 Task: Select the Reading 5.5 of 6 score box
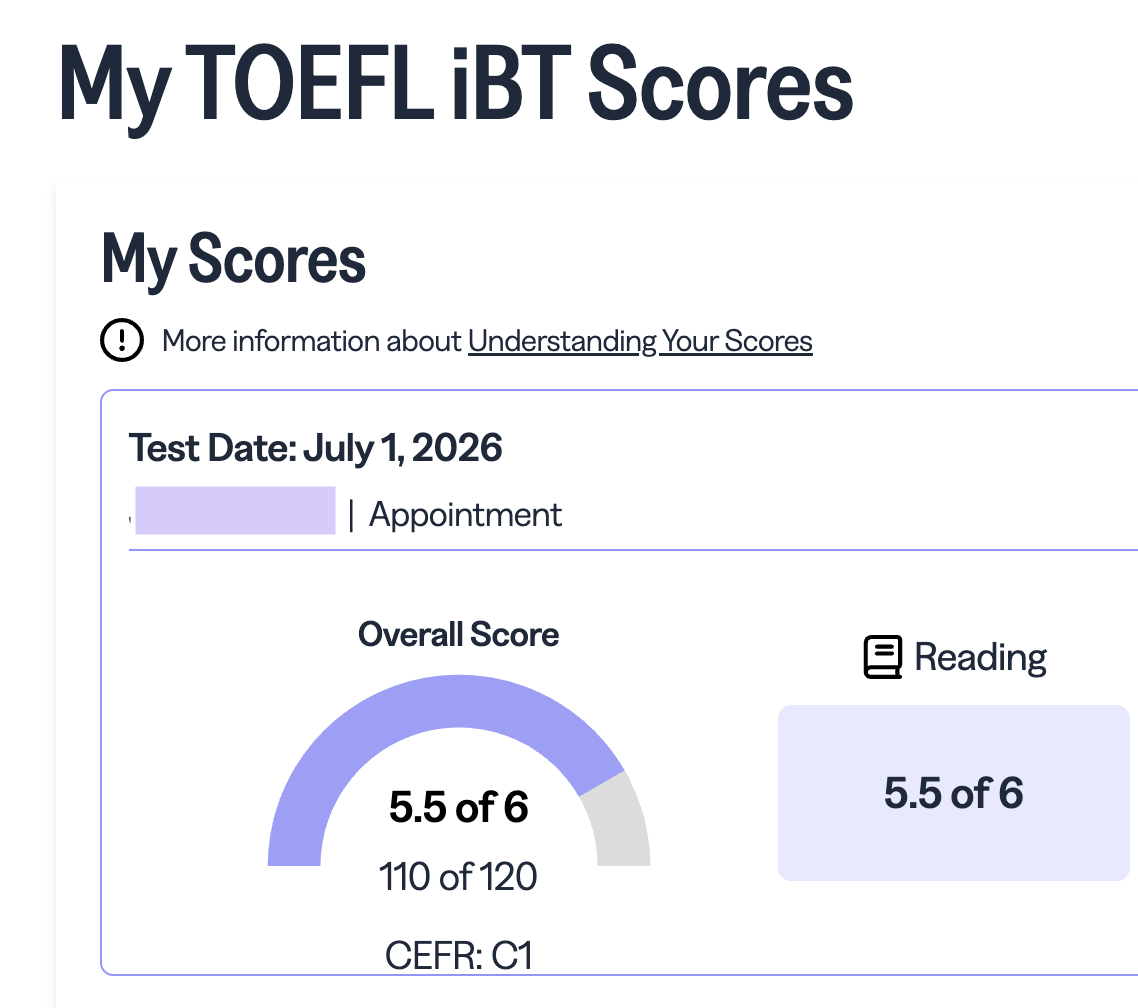[x=954, y=792]
